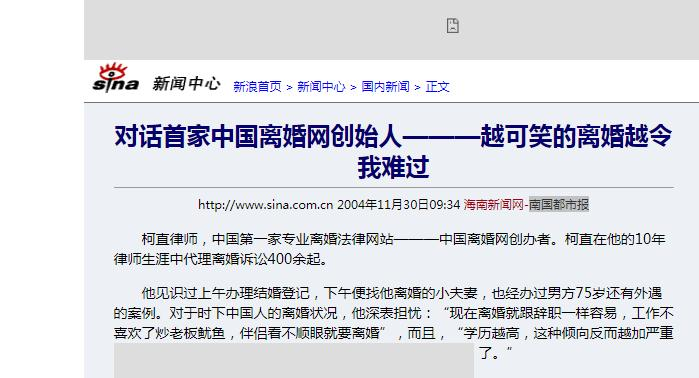Click the http://www.sina.com.cn URL text
The width and height of the screenshot is (699, 378).
266,205
